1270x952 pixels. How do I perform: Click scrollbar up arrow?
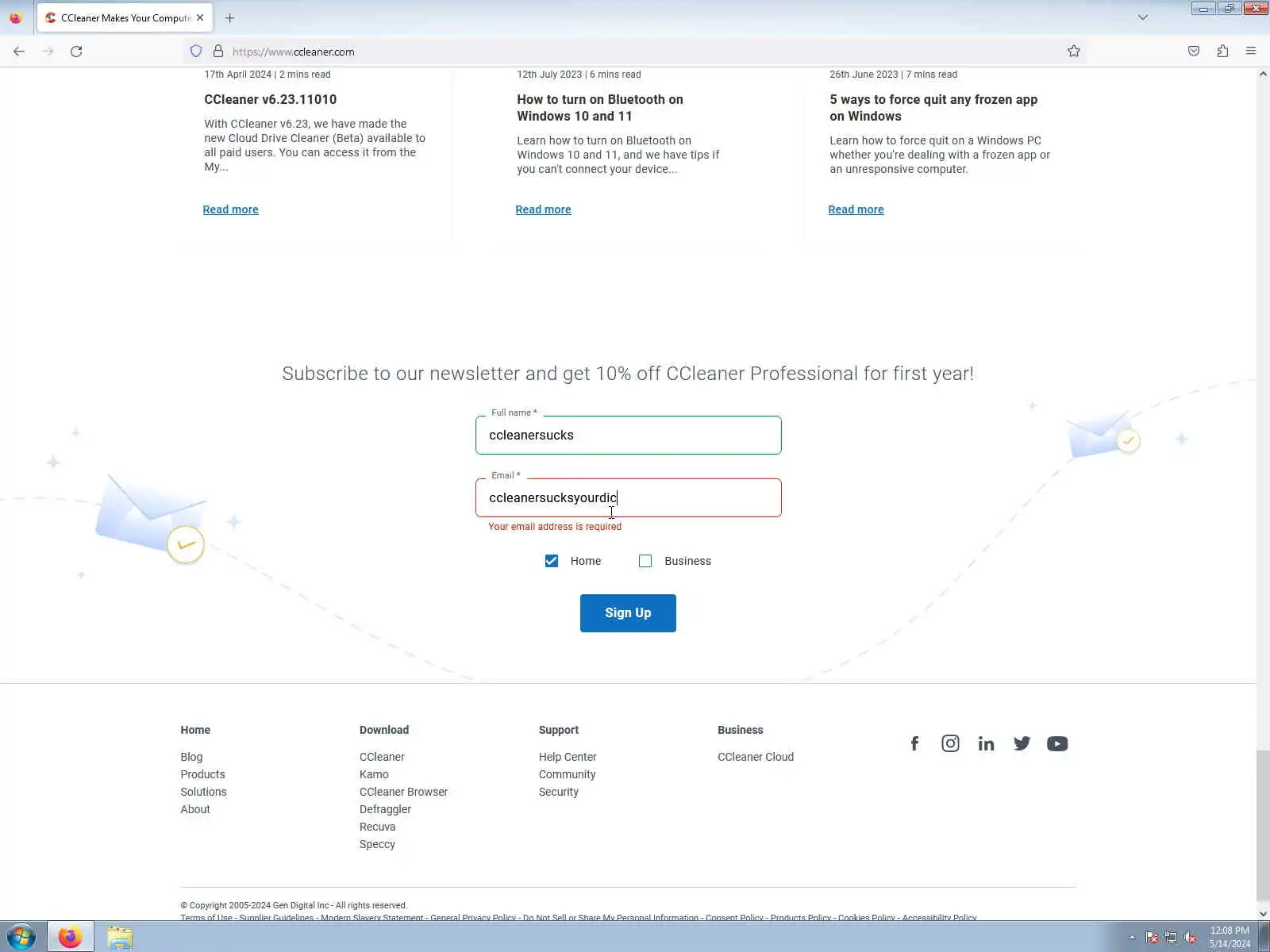click(x=1263, y=74)
